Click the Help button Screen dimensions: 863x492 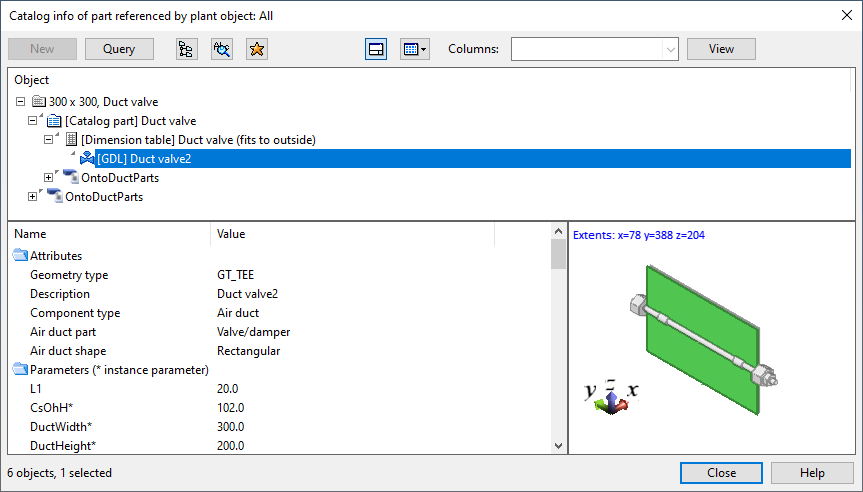(812, 473)
